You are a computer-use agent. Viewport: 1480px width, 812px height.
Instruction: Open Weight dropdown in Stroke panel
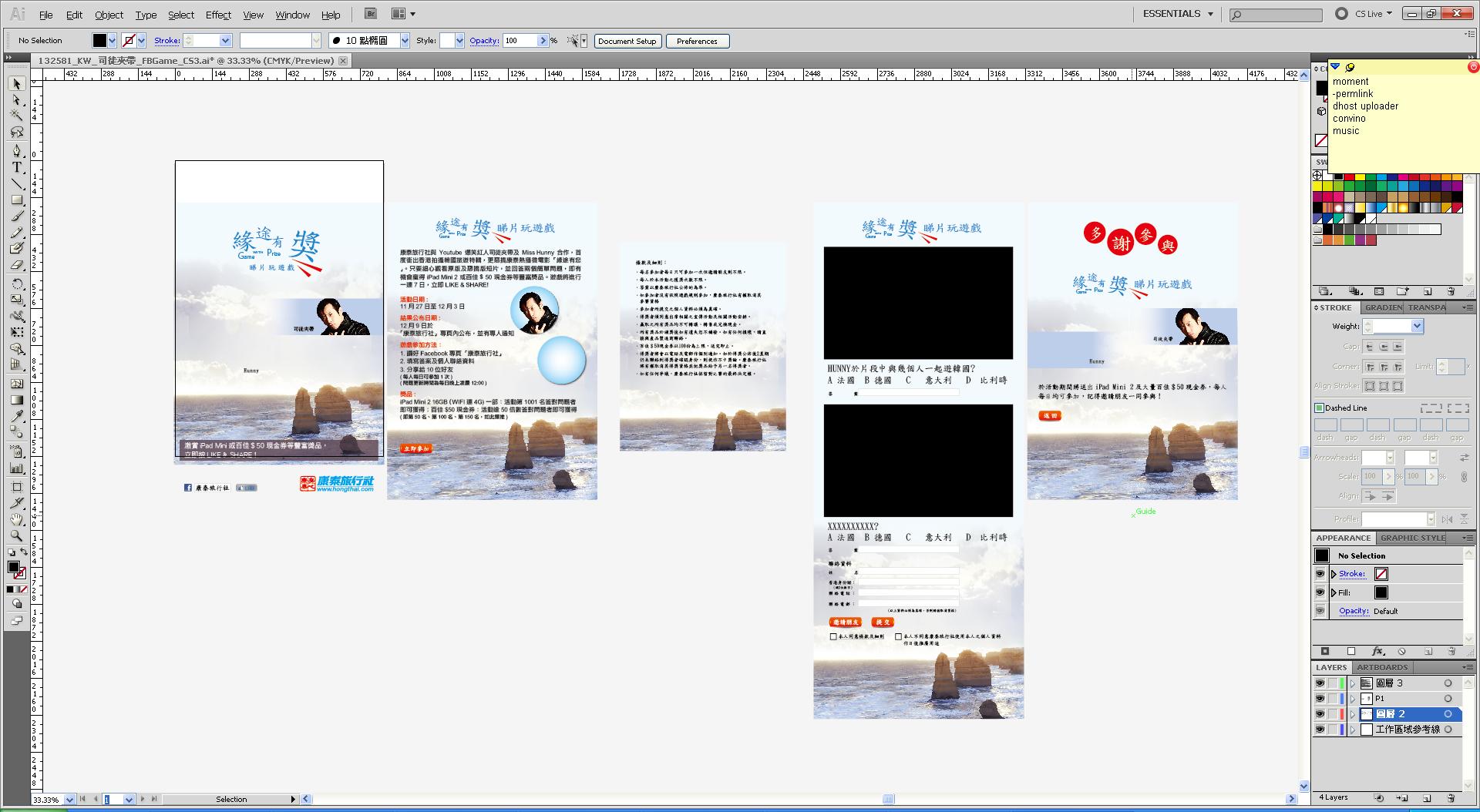(x=1417, y=327)
